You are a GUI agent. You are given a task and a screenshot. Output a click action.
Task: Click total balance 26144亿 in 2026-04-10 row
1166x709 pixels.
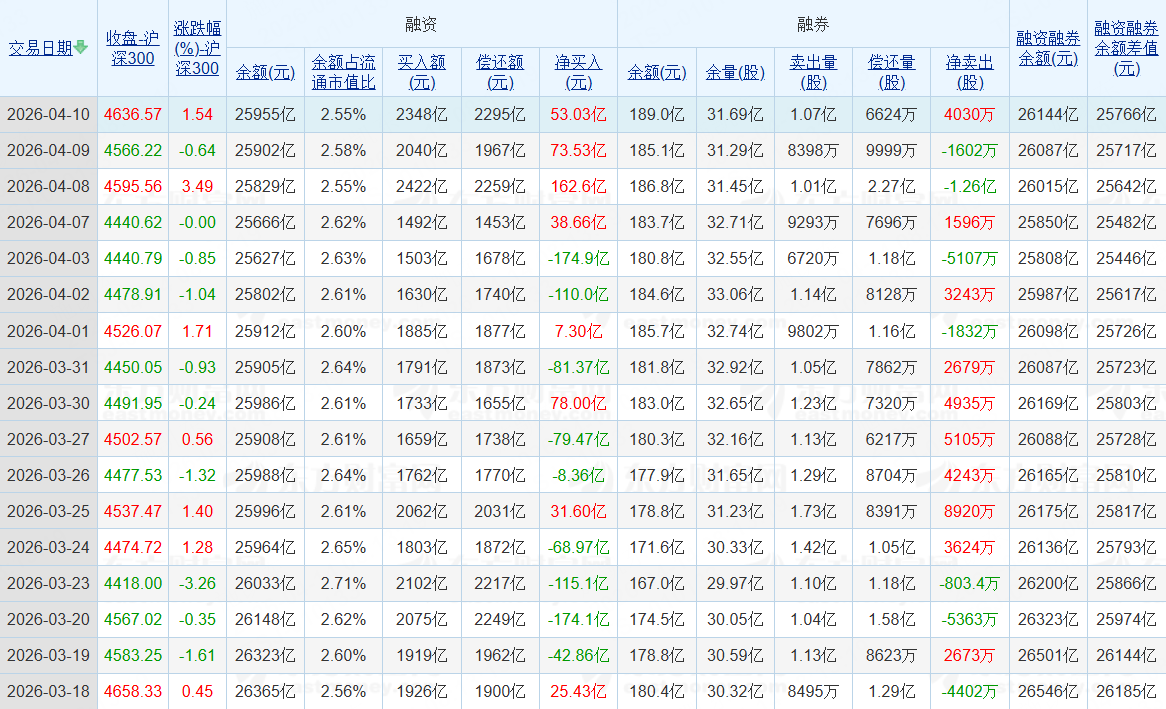click(x=1049, y=115)
